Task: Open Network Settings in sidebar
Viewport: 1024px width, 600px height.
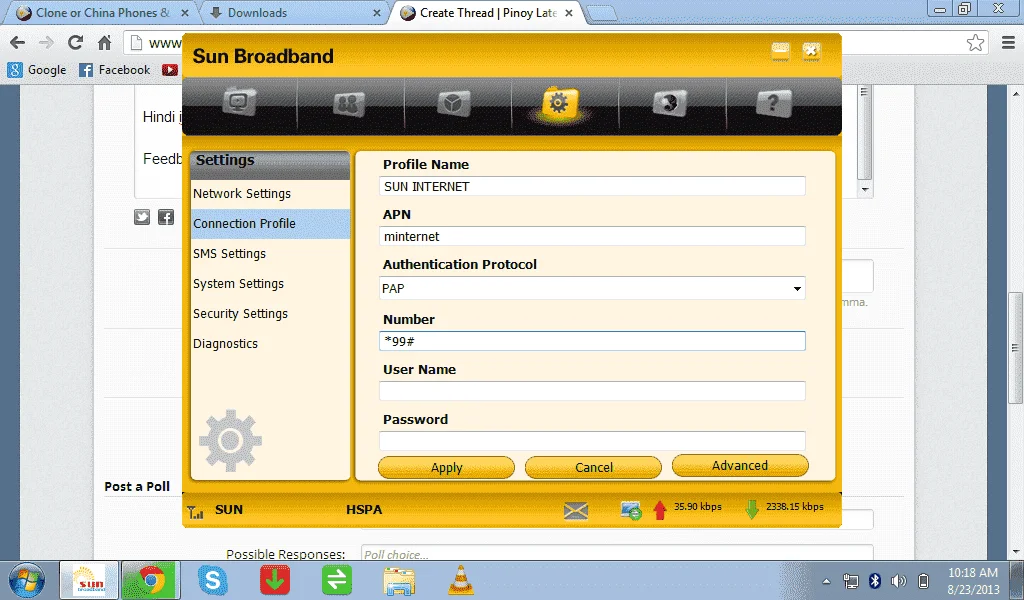Action: point(270,193)
